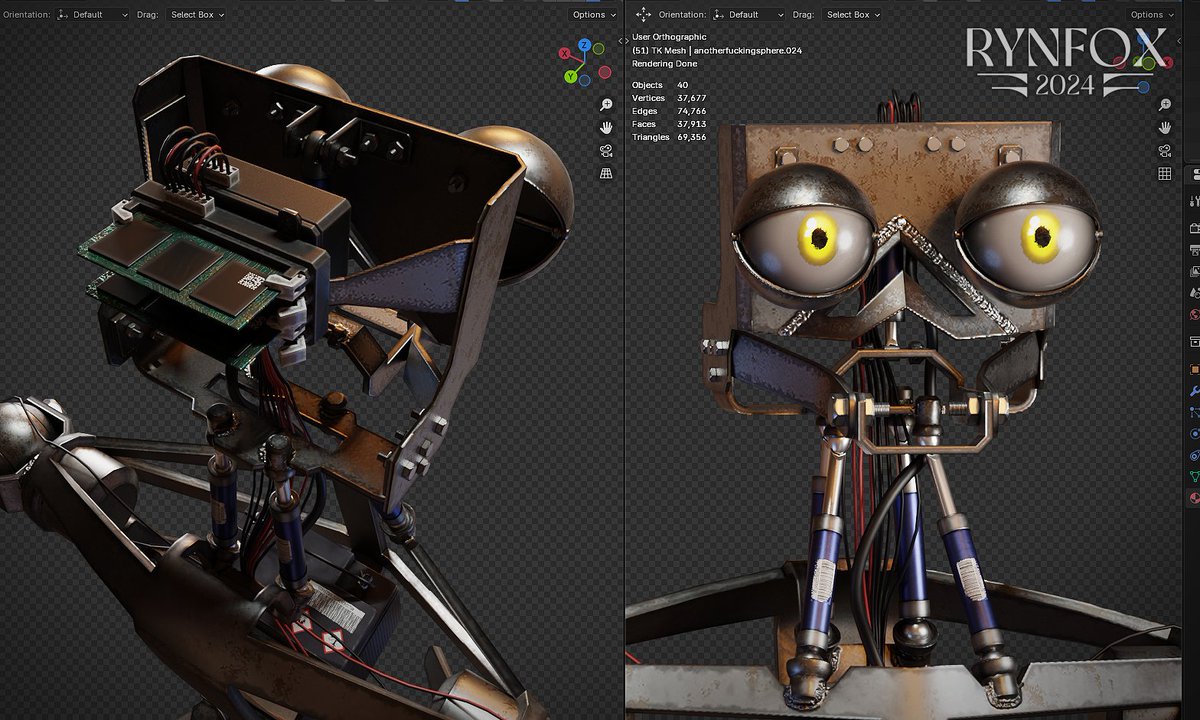This screenshot has height=720, width=1200.
Task: Toggle camera view in the left viewport
Action: (x=606, y=151)
